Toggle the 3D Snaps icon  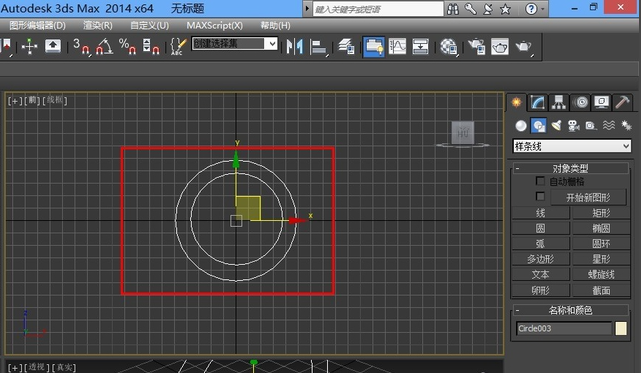[81, 46]
